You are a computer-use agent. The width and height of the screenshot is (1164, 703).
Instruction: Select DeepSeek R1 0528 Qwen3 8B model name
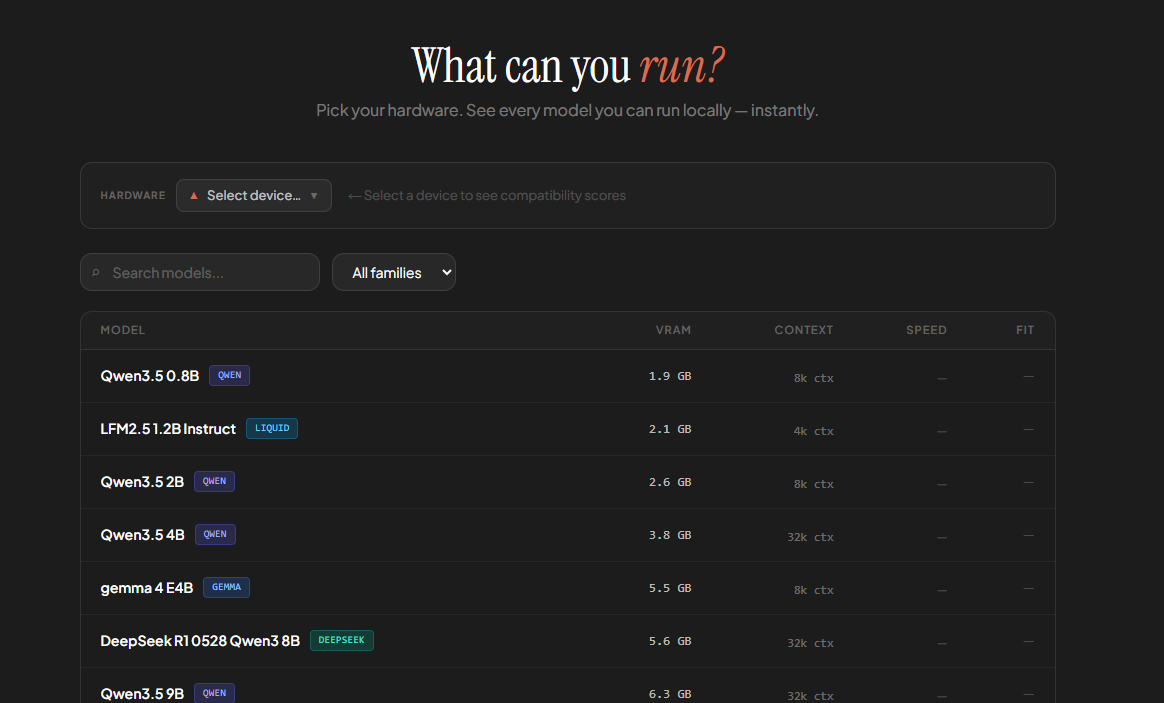coord(200,641)
